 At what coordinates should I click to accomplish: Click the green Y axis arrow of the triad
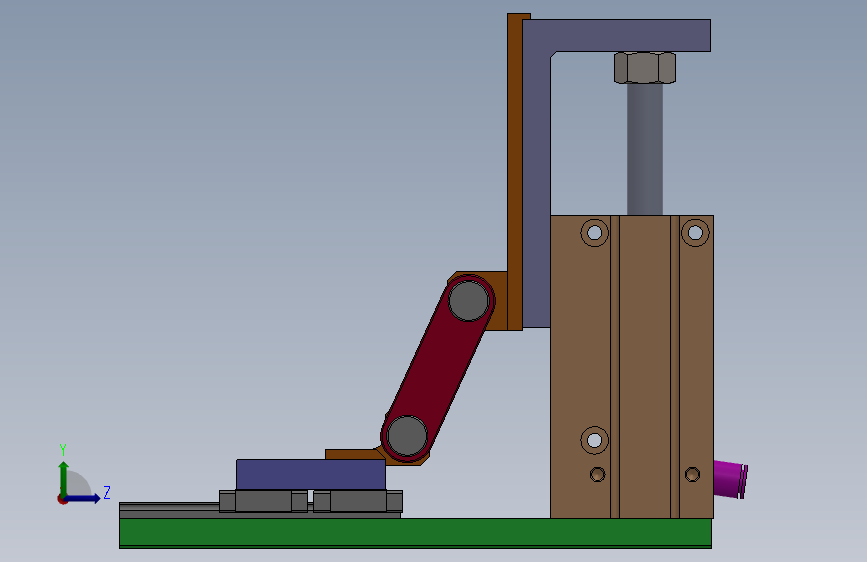pyautogui.click(x=64, y=478)
